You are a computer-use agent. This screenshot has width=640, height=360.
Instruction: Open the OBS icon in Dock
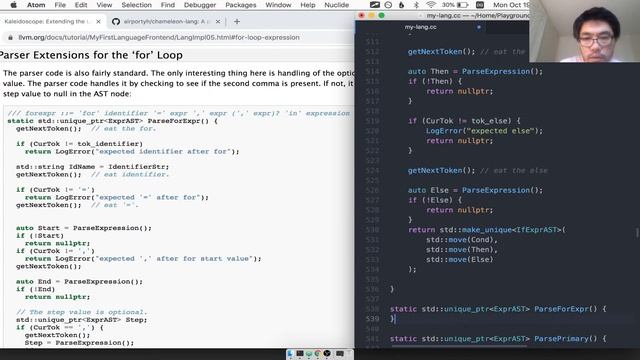327,353
